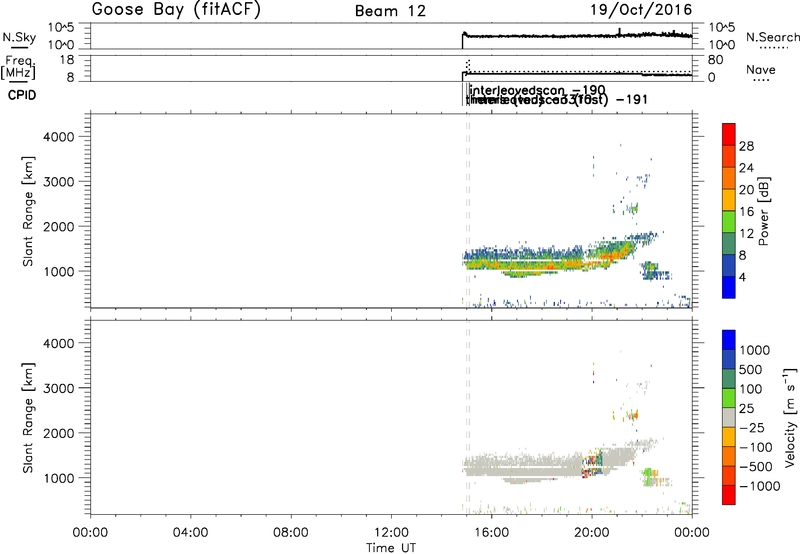Click "3000" tick on velocity panel range axis

tap(59, 388)
